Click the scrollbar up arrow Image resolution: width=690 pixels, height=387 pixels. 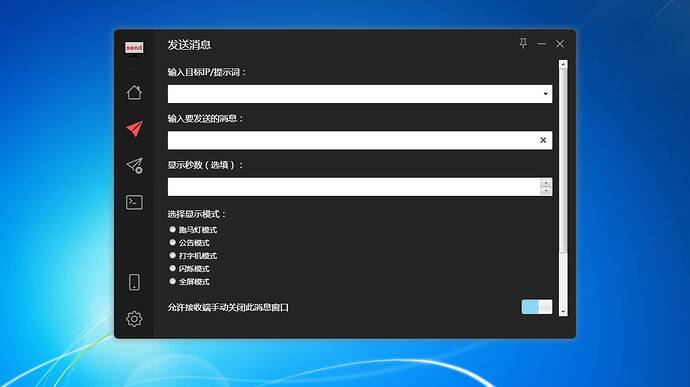point(563,64)
